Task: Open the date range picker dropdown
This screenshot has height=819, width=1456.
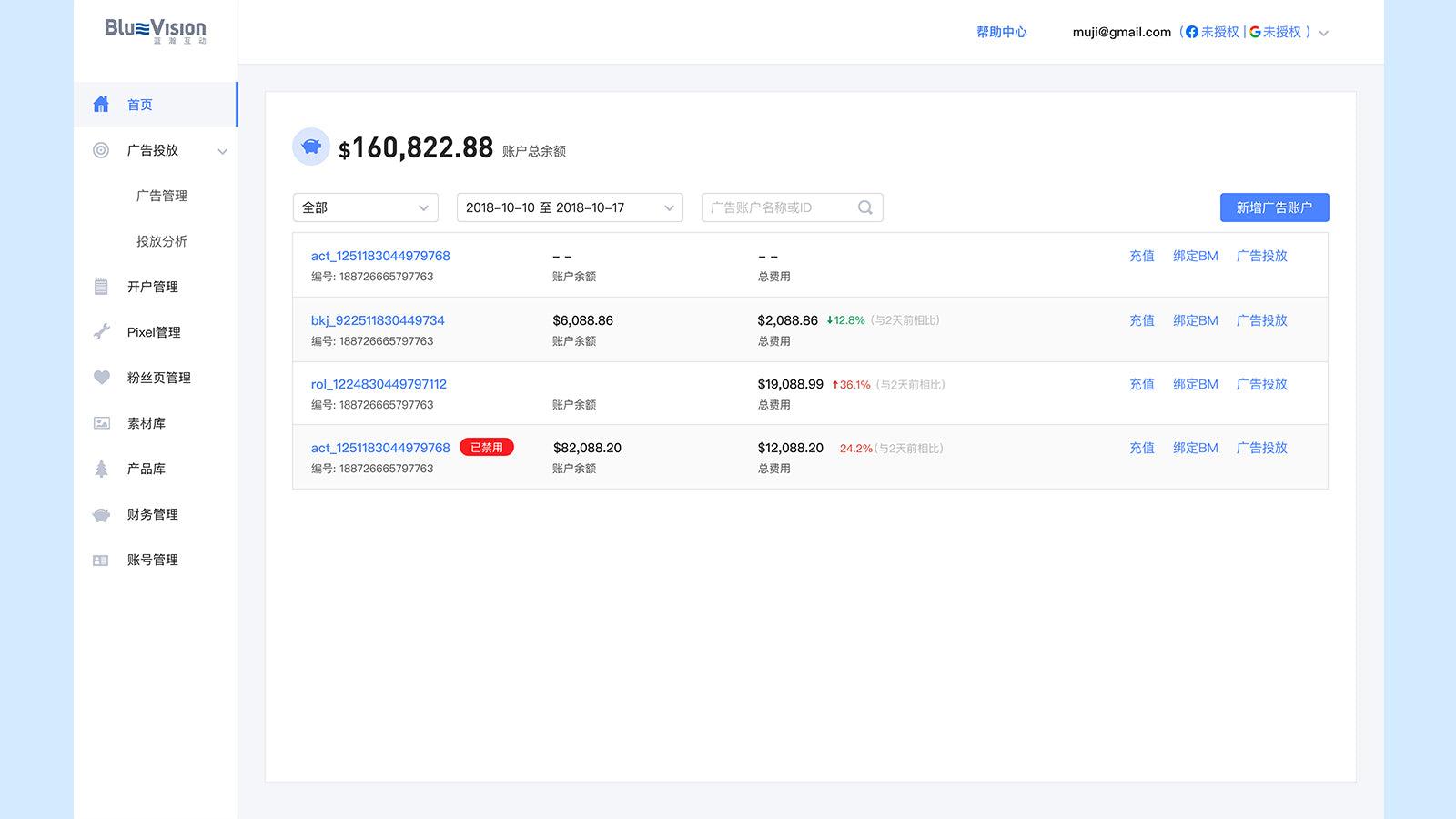Action: (x=569, y=207)
